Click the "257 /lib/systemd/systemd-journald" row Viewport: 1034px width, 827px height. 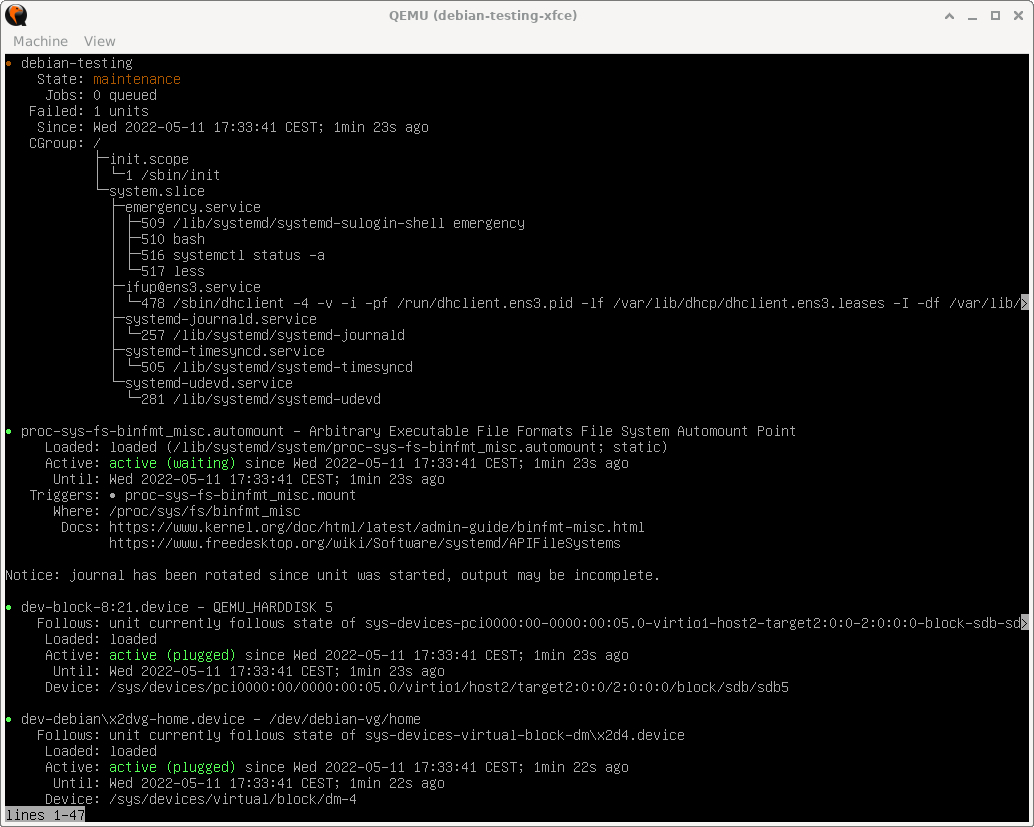click(x=273, y=335)
